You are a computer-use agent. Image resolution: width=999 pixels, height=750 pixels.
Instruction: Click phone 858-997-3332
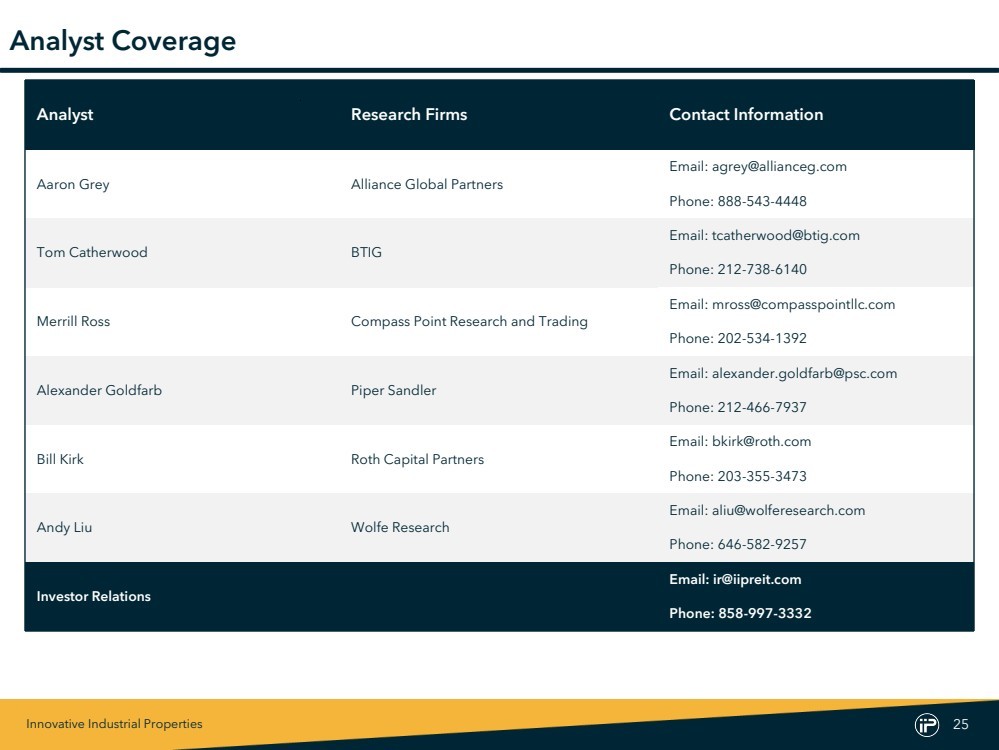[765, 613]
